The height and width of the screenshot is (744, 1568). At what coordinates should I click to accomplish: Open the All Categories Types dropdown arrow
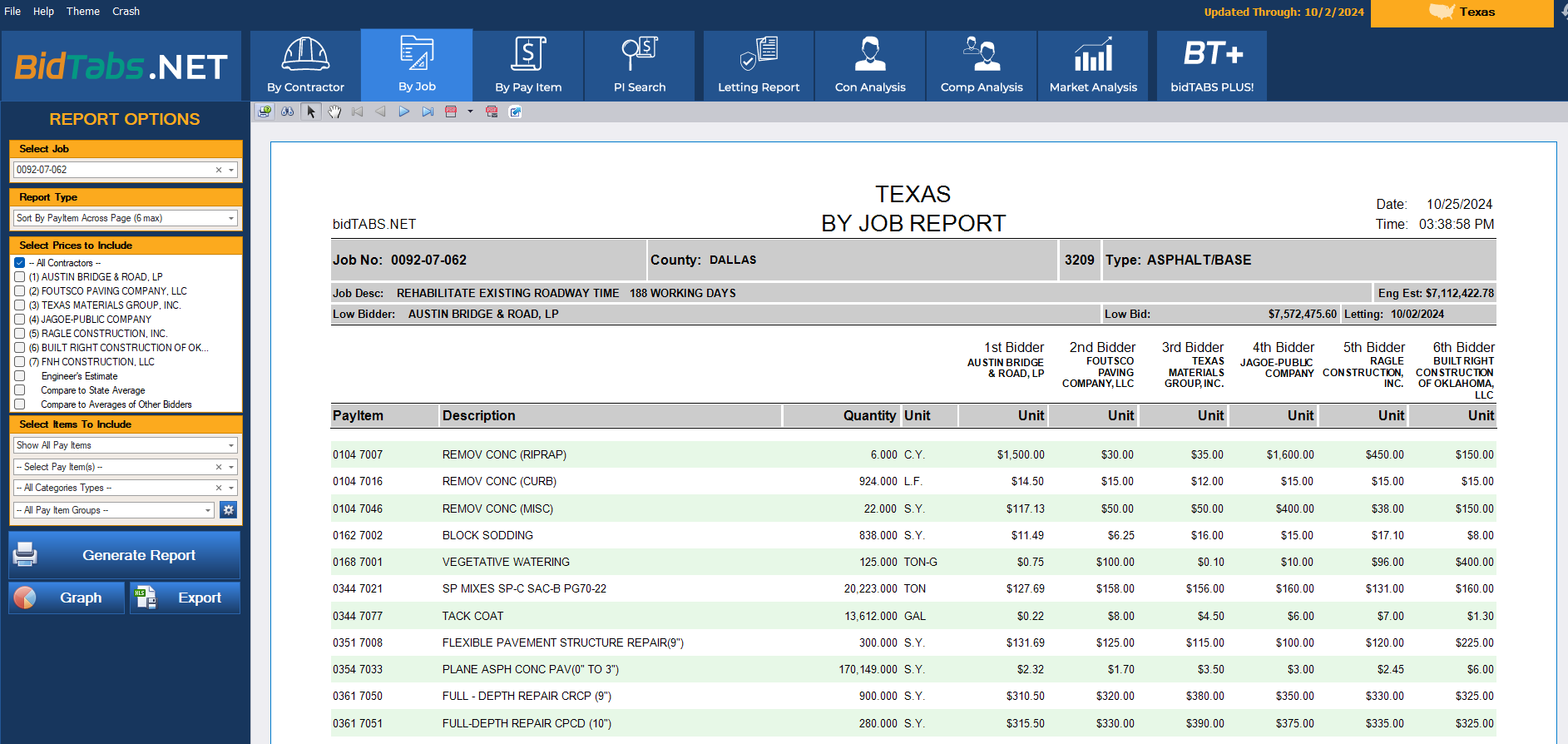(231, 488)
